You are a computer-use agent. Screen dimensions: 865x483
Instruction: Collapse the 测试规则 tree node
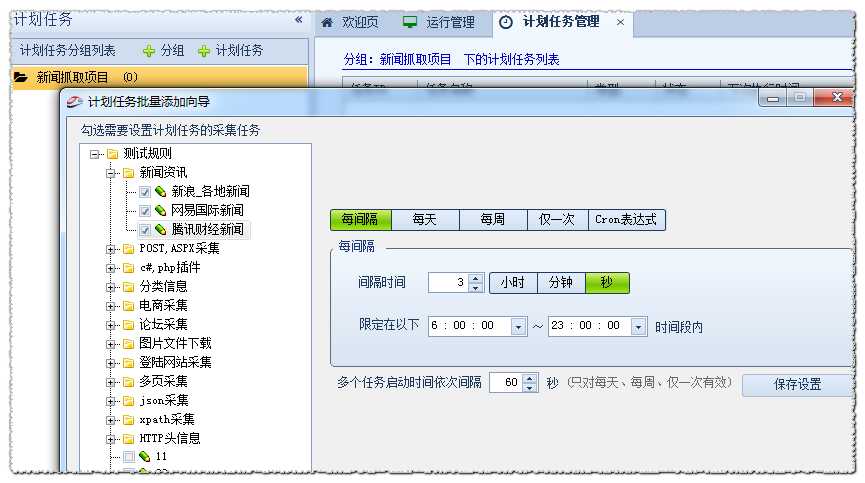pos(94,154)
